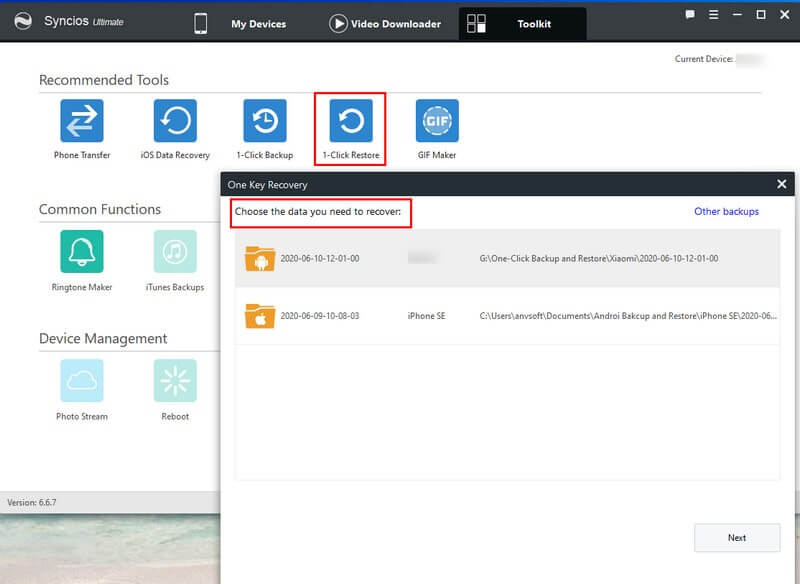Switch to the Video Downloader tab
Image resolution: width=800 pixels, height=584 pixels.
tap(396, 24)
